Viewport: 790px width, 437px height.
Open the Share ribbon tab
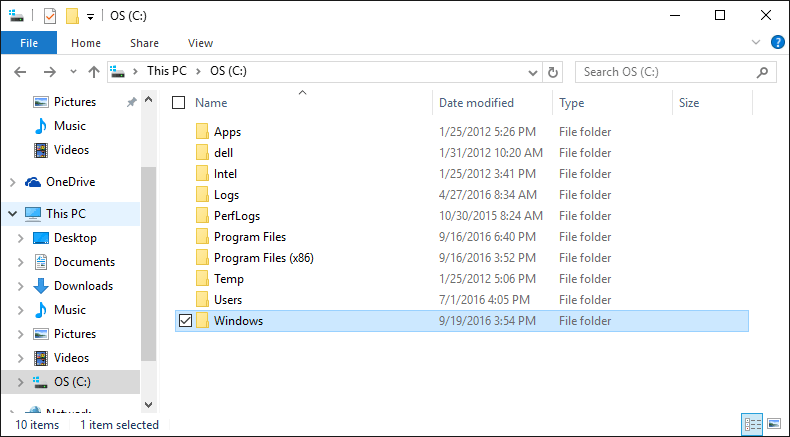click(144, 43)
